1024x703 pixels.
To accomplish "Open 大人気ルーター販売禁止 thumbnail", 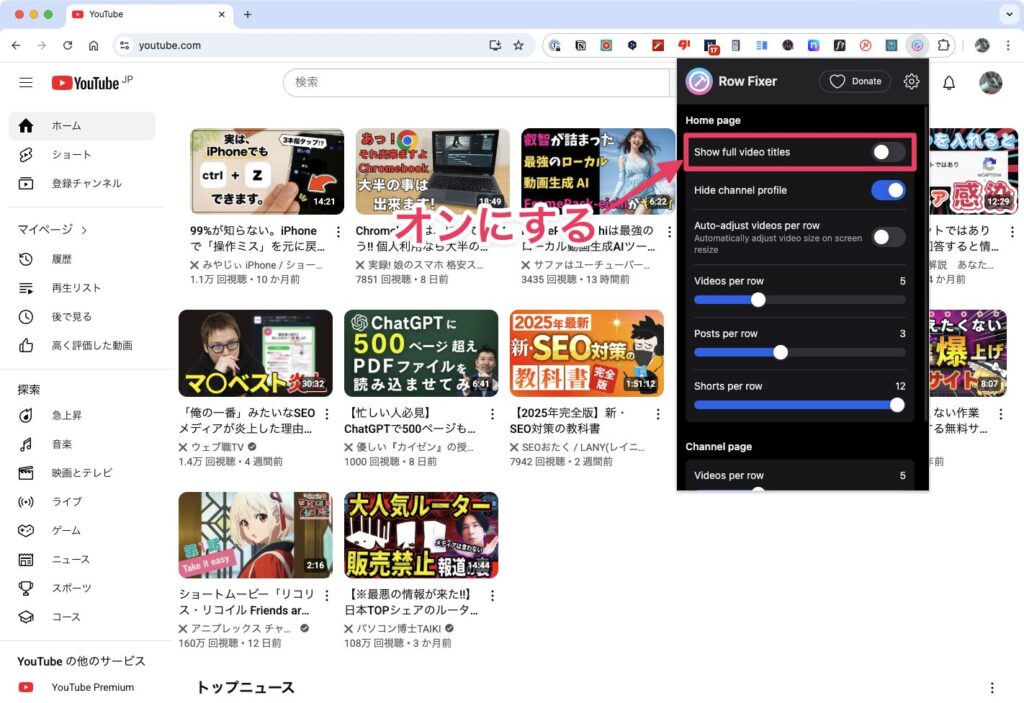I will (x=421, y=535).
